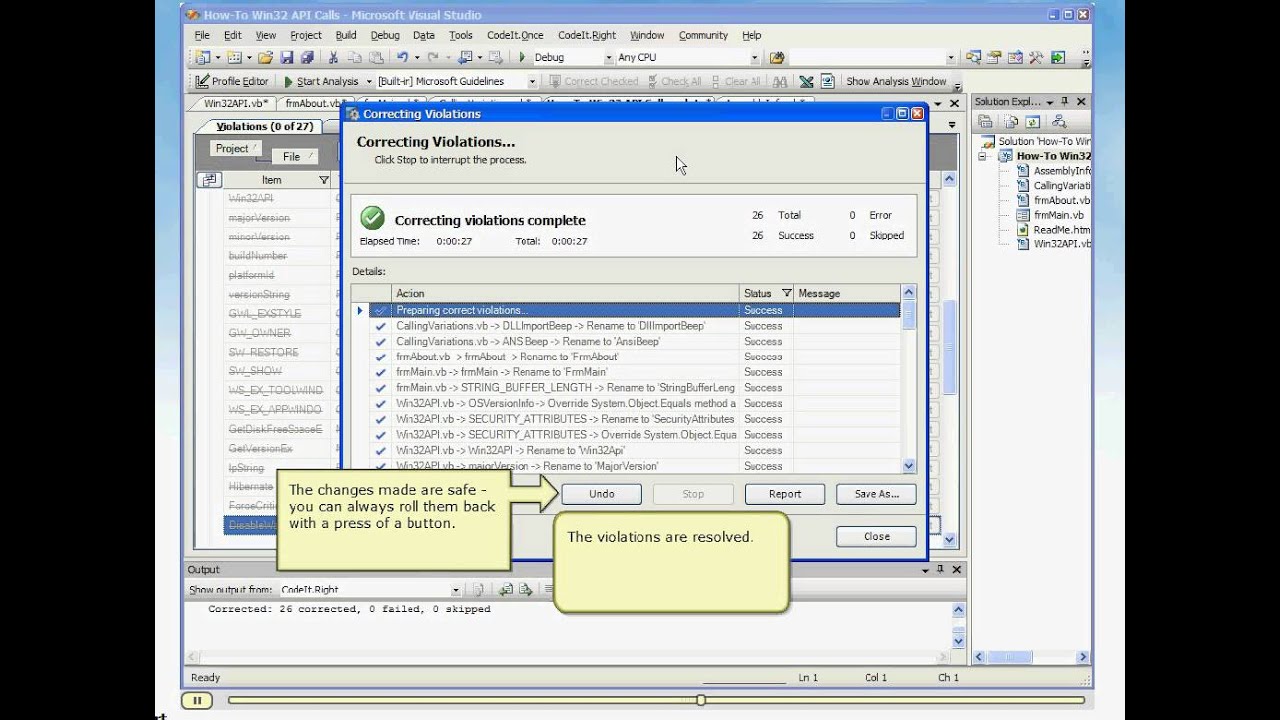This screenshot has height=720, width=1280.
Task: Toggle checkmark for OSVersionInfo override row
Action: click(x=380, y=404)
